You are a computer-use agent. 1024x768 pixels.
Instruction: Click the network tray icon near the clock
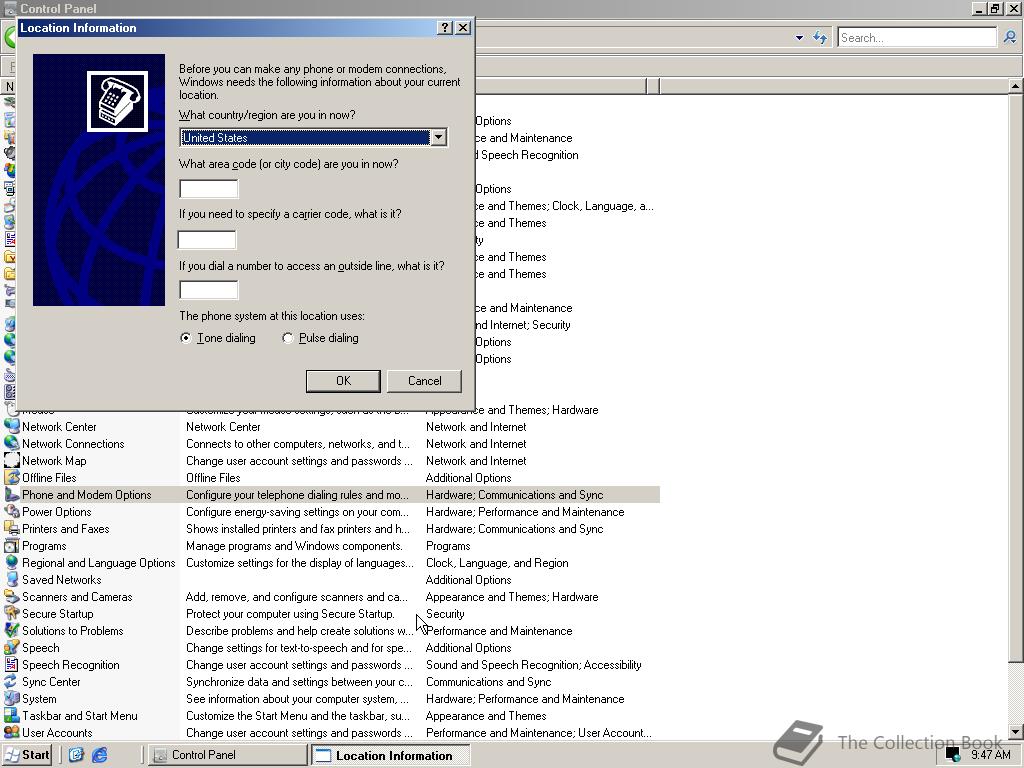(x=953, y=755)
